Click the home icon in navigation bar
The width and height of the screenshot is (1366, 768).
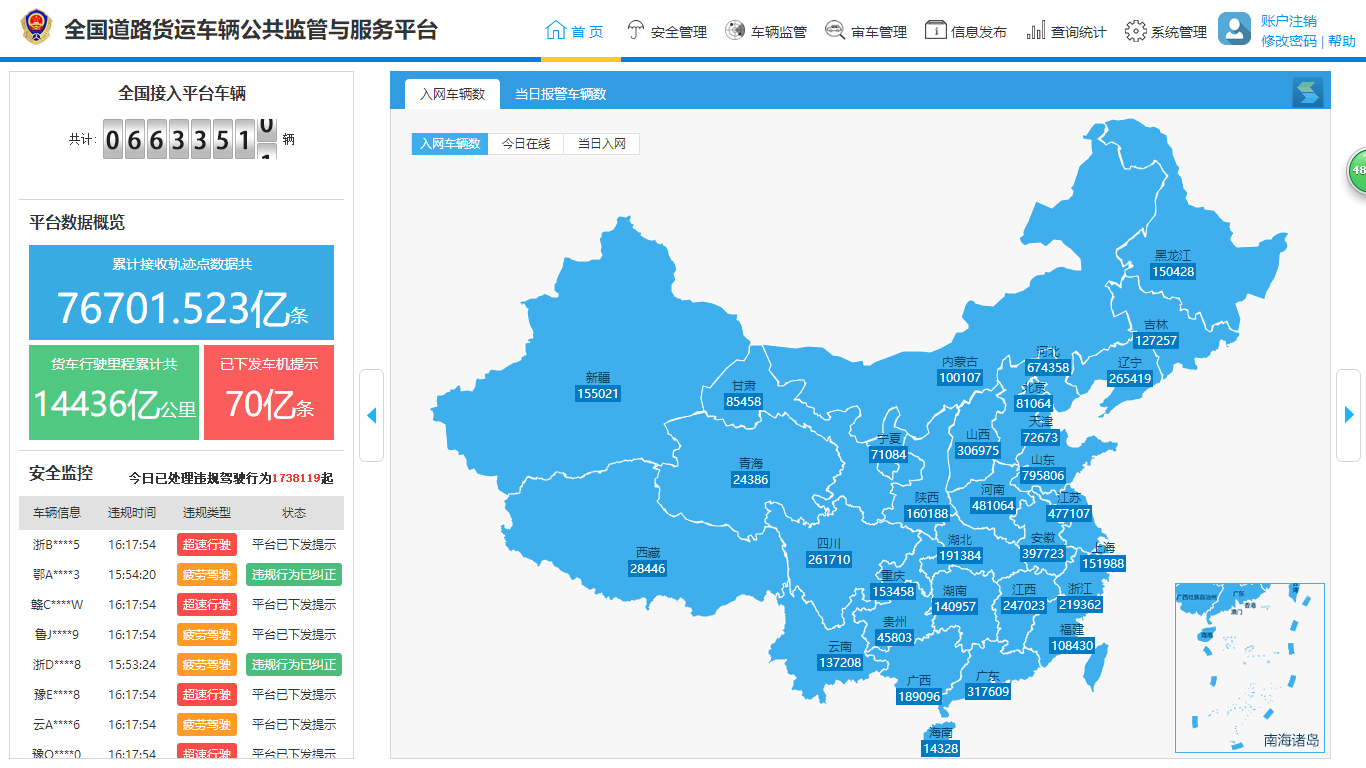pyautogui.click(x=556, y=30)
